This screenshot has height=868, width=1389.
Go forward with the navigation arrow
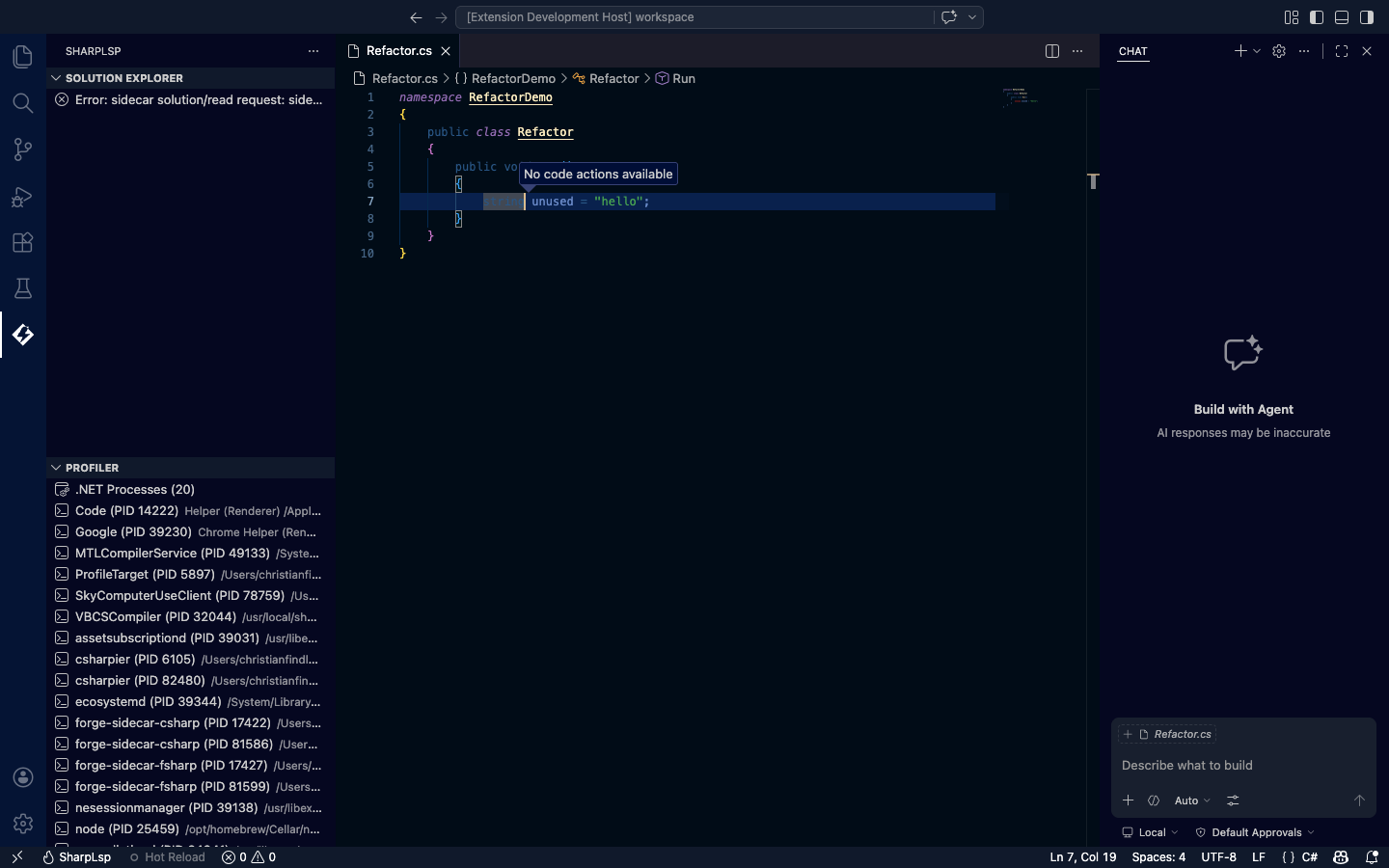(x=441, y=17)
